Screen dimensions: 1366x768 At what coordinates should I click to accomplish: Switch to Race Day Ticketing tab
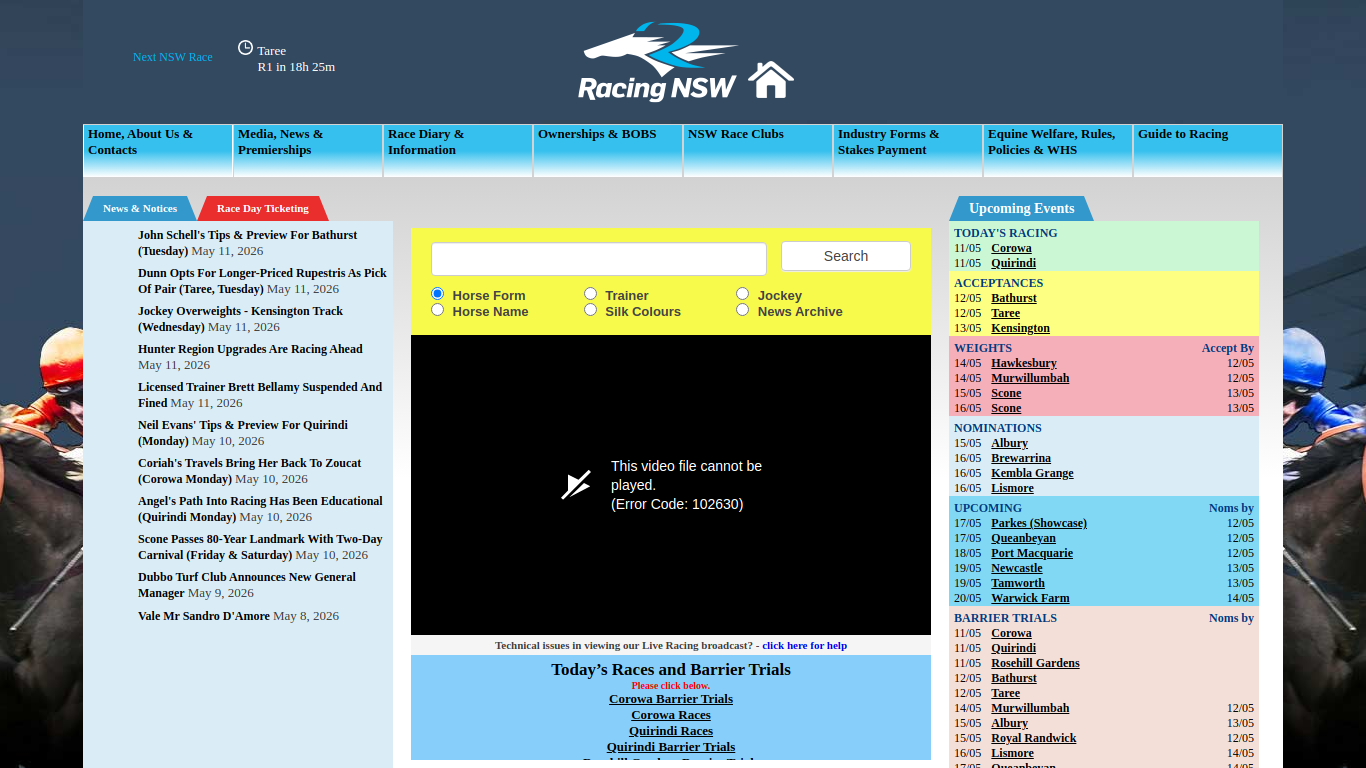263,208
